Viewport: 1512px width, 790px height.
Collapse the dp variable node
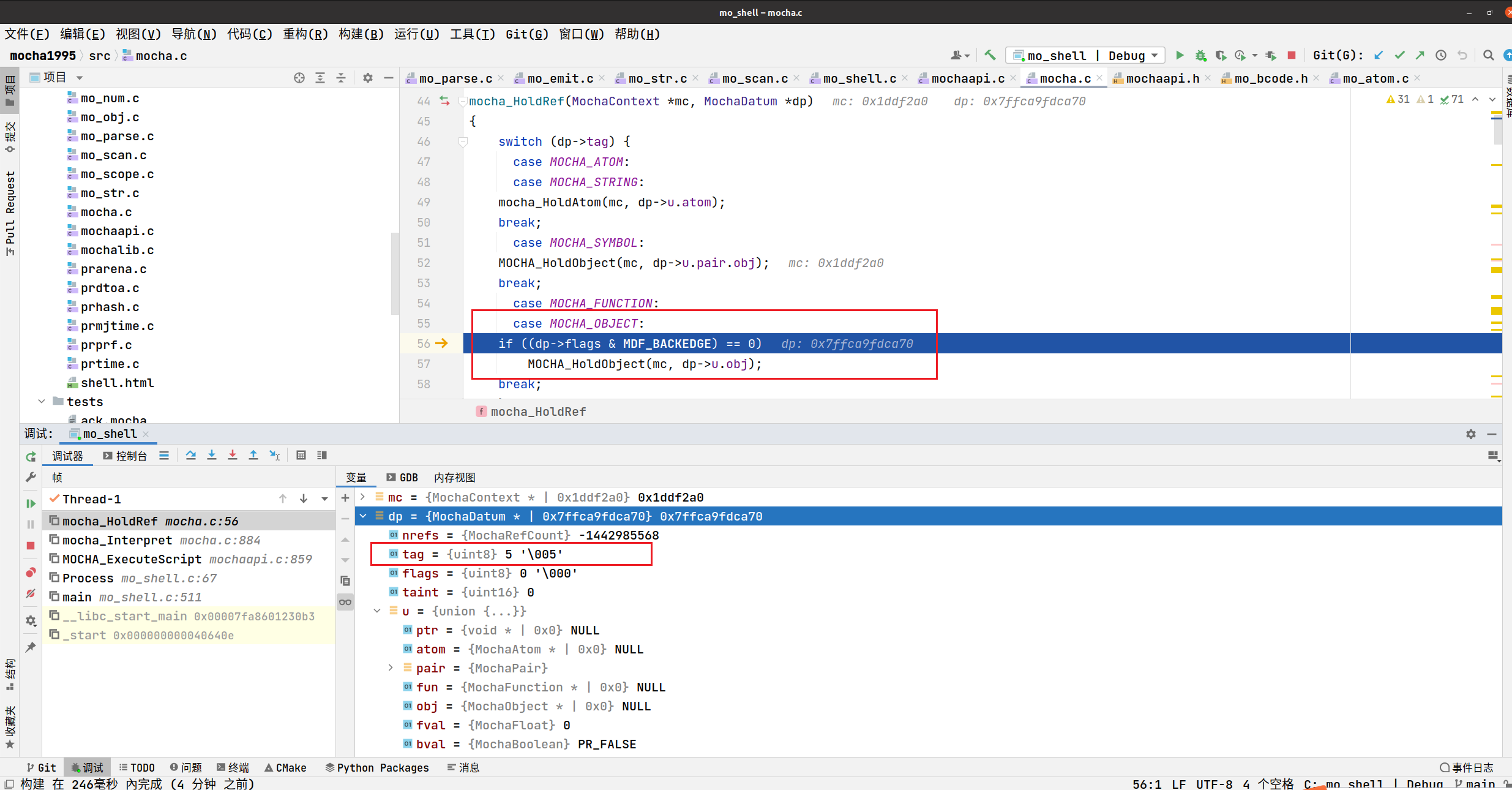click(x=363, y=516)
